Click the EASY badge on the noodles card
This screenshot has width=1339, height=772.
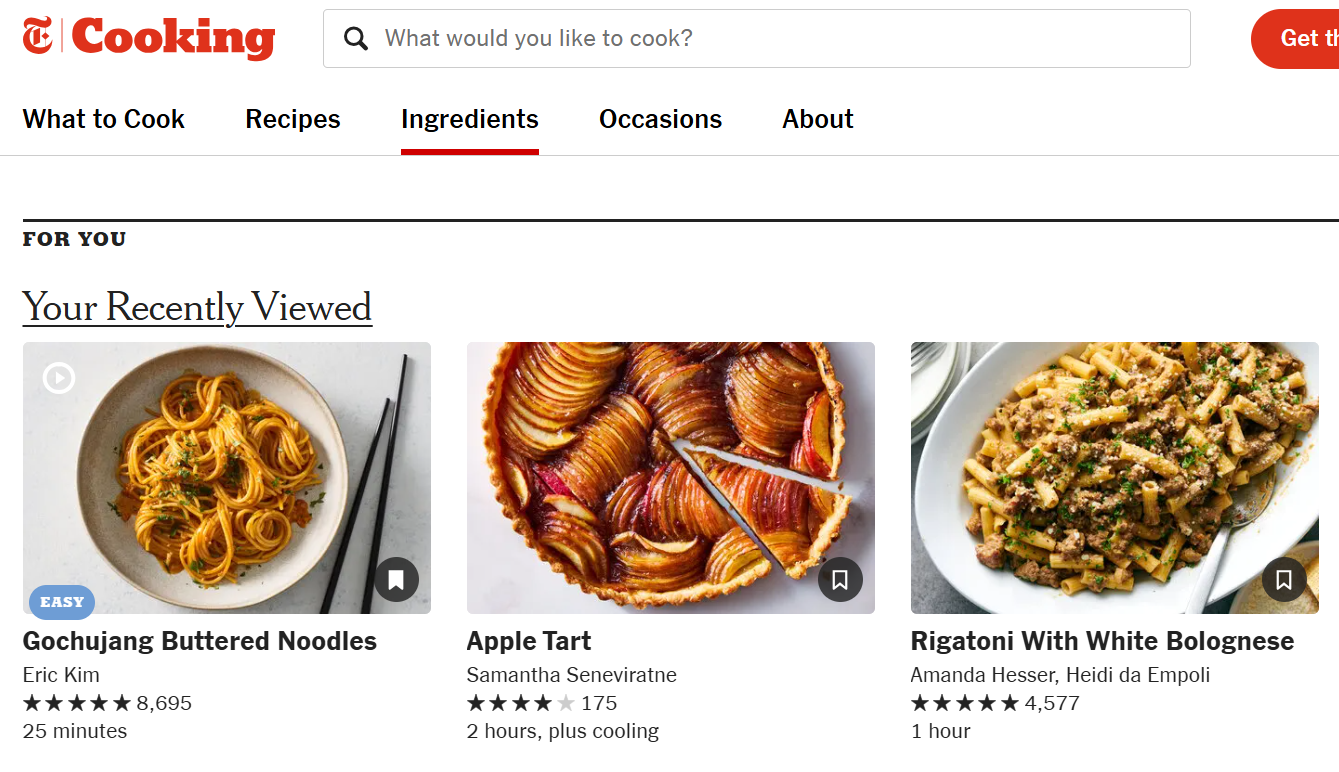61,602
